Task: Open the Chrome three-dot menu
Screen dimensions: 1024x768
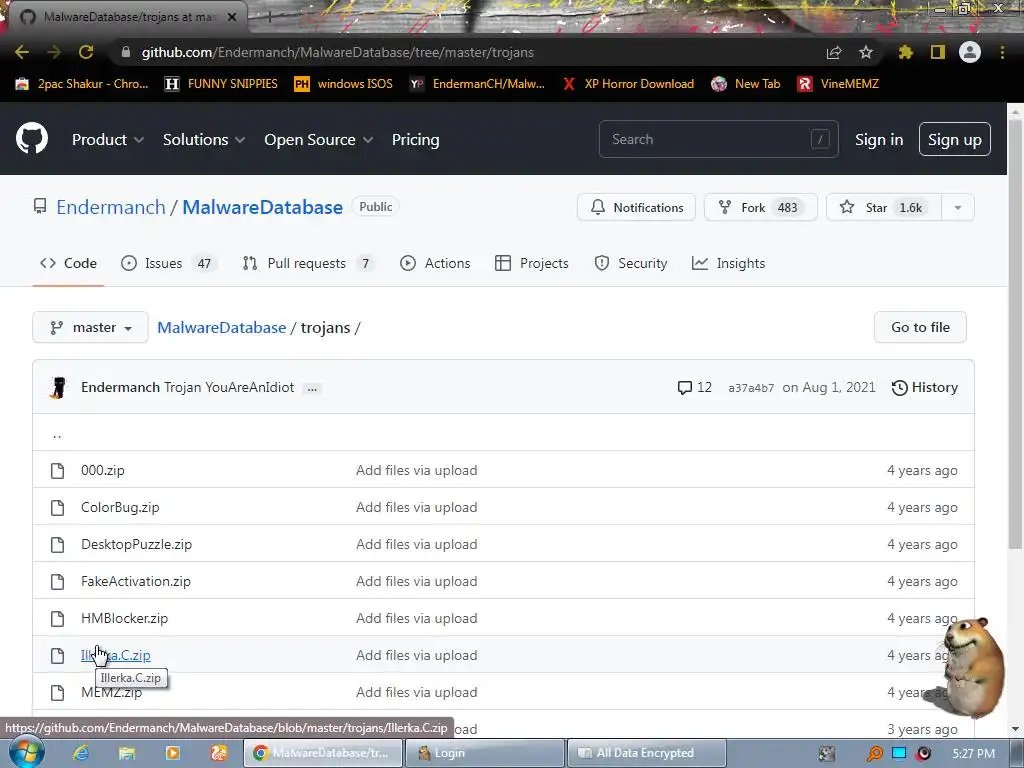Action: [x=1002, y=52]
